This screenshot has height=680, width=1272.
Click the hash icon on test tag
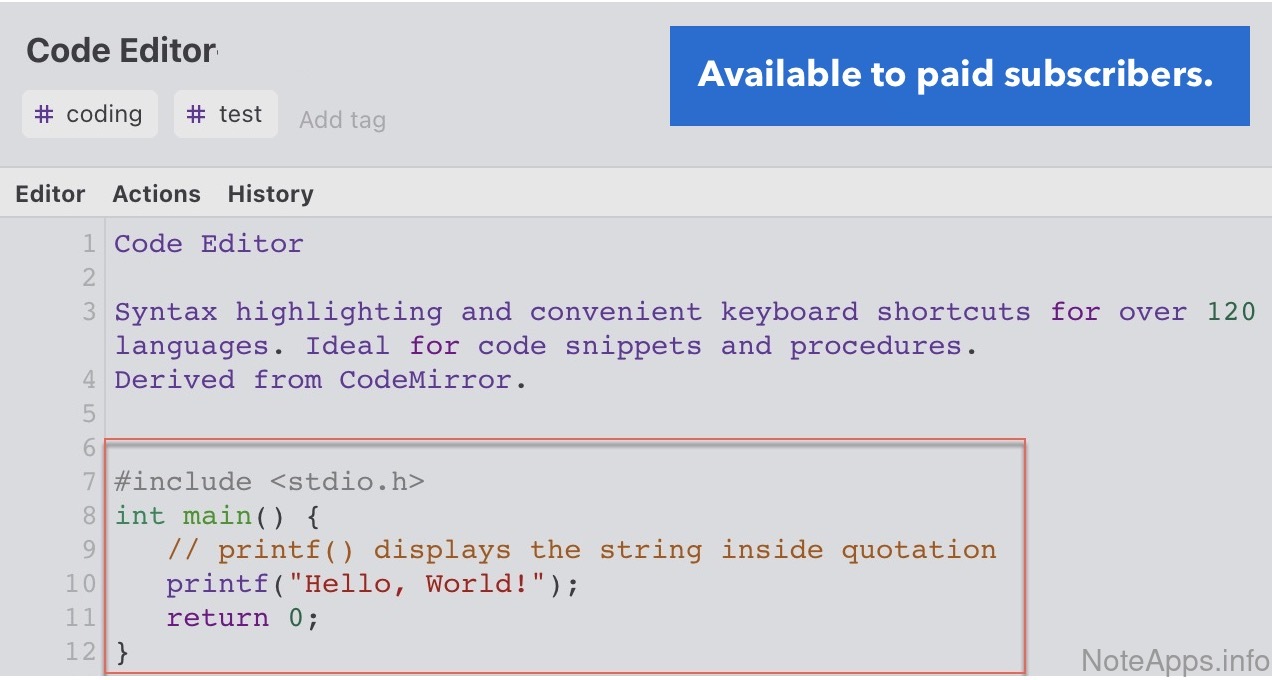click(198, 114)
